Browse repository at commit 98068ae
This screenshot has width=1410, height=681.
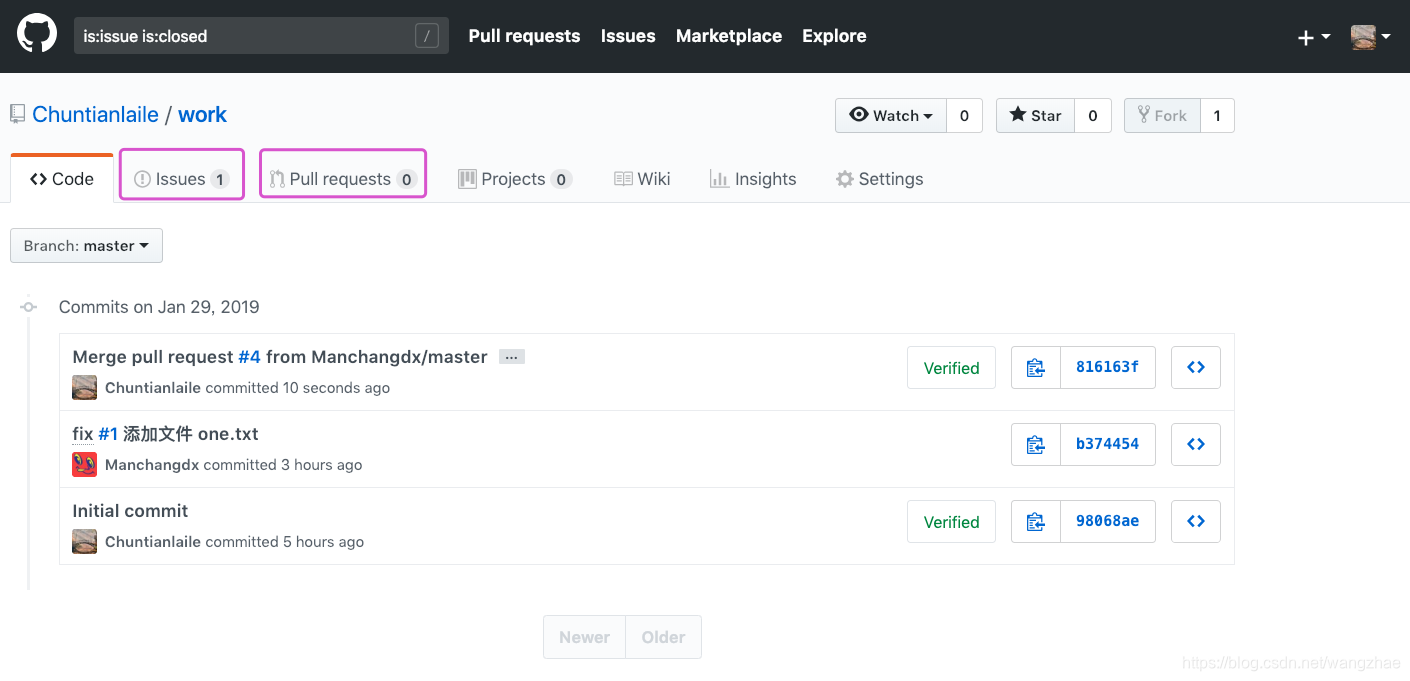tap(1196, 521)
